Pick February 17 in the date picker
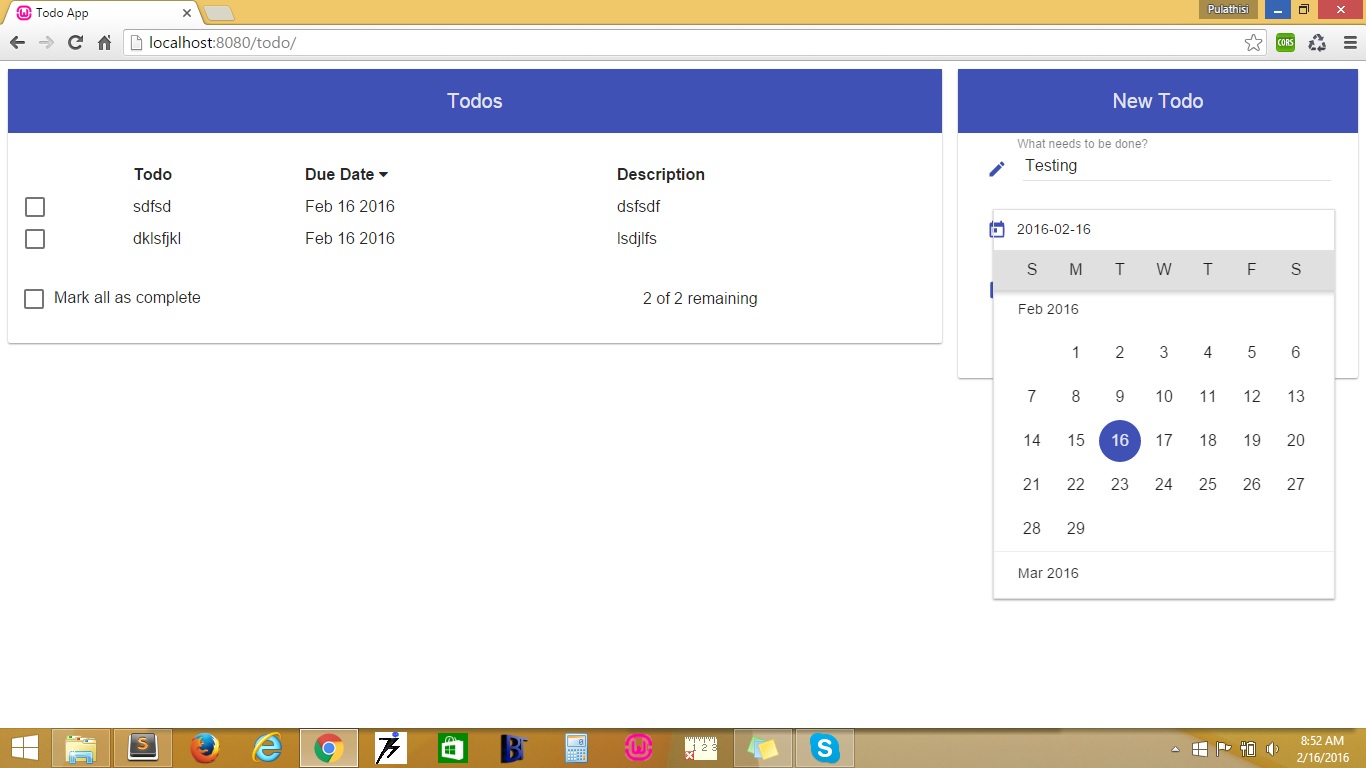The image size is (1366, 768). pyautogui.click(x=1164, y=441)
